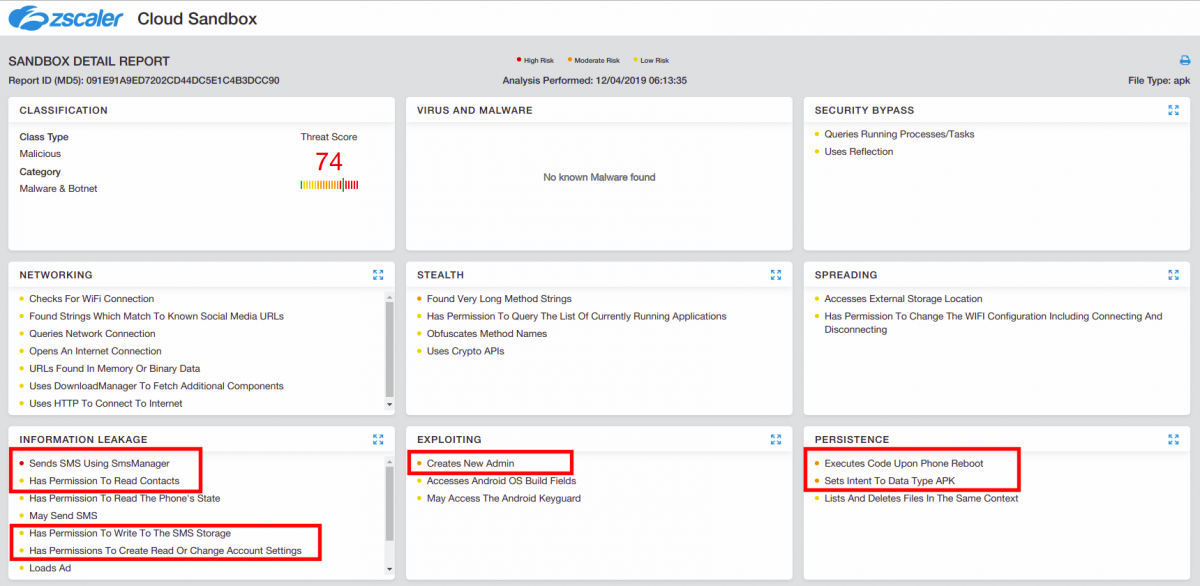Click 'Accesses External Storage Location' item

[x=903, y=299]
